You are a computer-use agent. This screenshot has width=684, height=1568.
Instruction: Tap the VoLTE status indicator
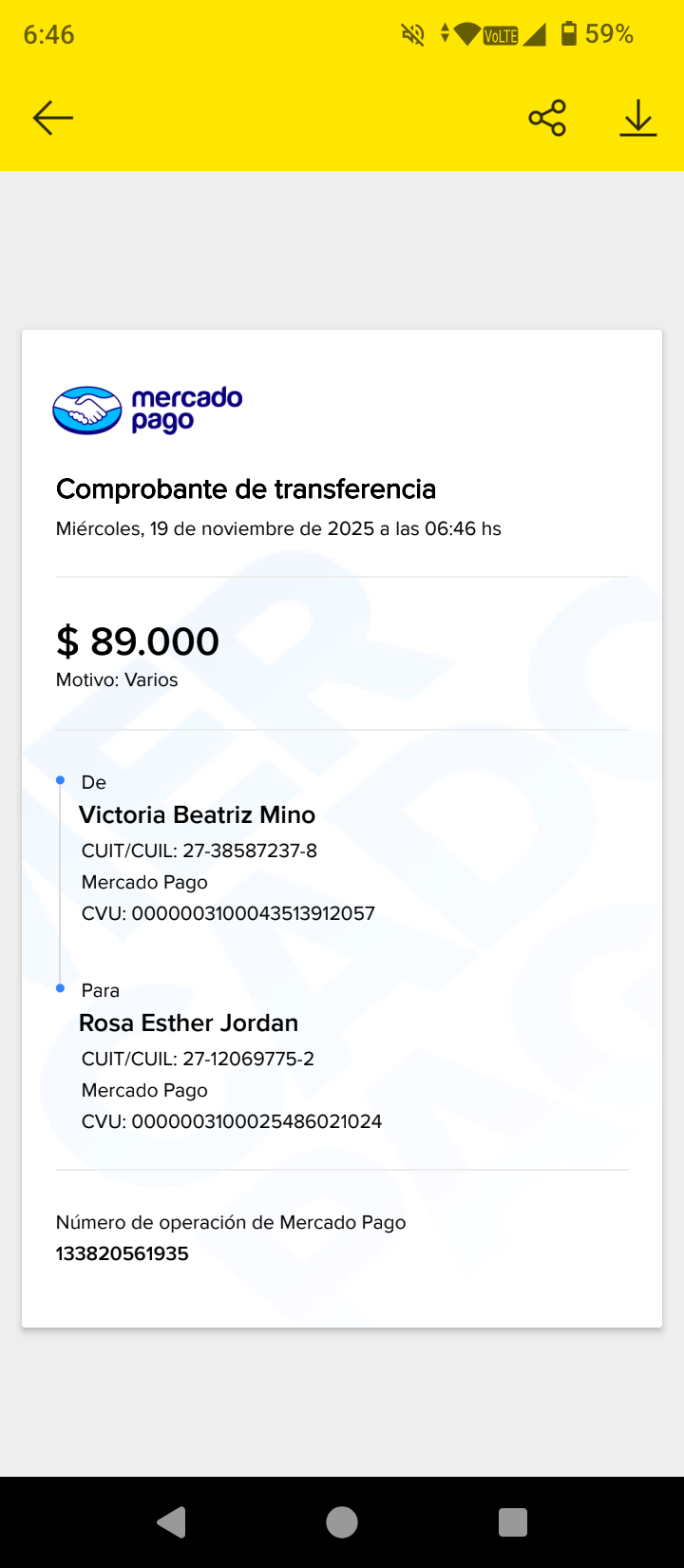(501, 35)
